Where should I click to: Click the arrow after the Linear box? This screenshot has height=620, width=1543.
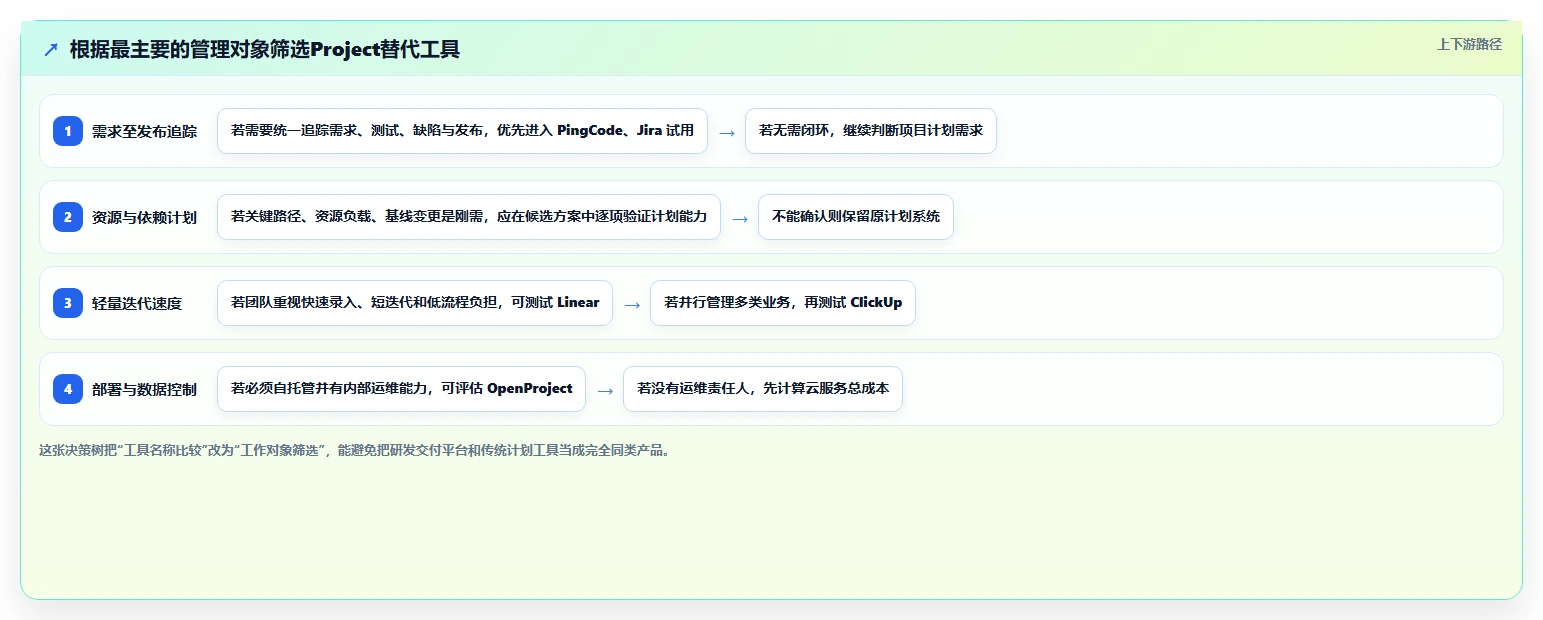pos(632,304)
